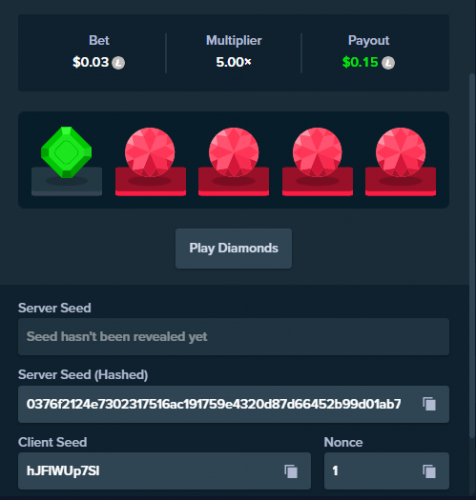Copy the client seed value
The image size is (476, 500).
291,471
